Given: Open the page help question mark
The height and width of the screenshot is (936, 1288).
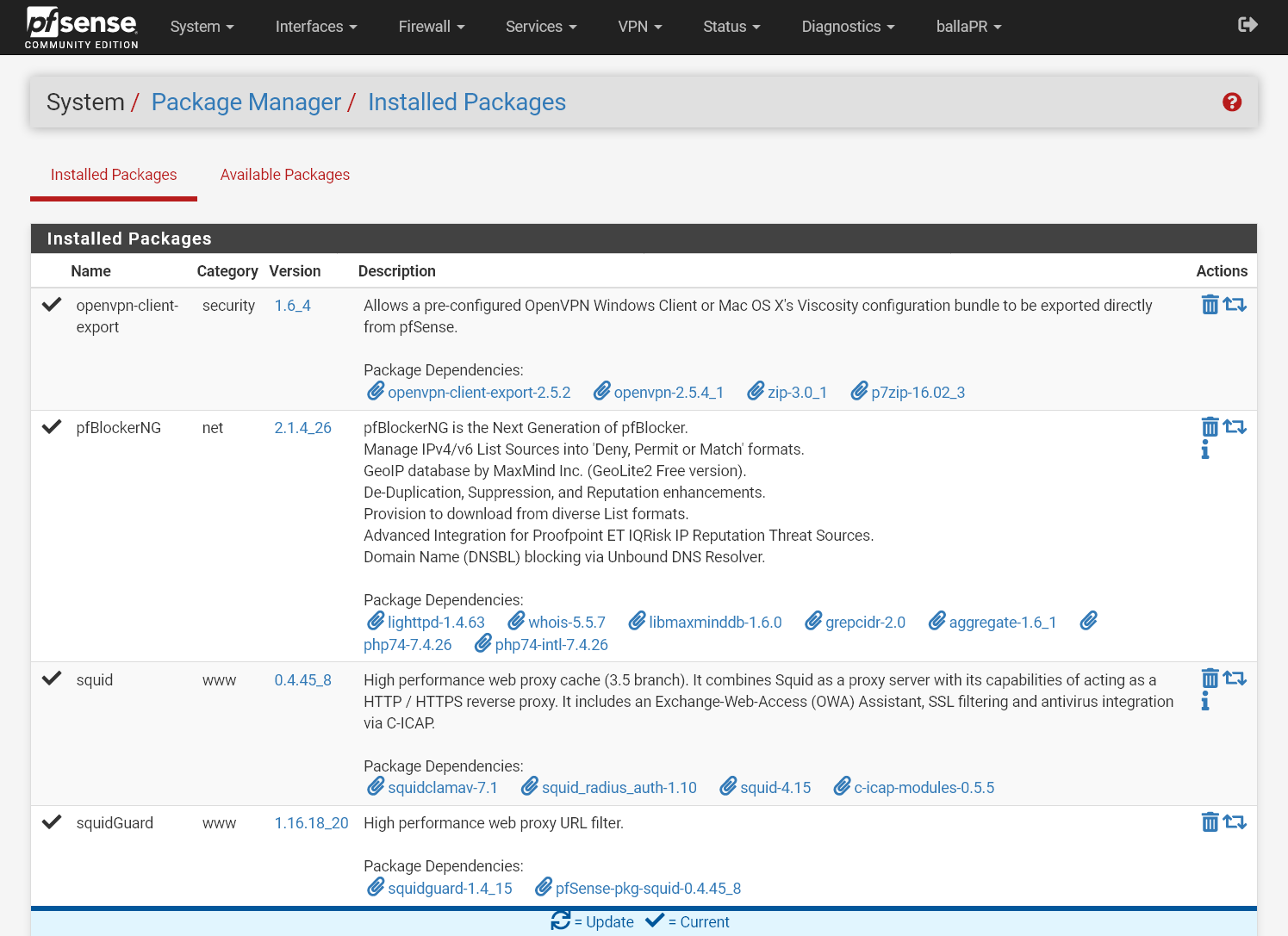Looking at the screenshot, I should (x=1232, y=102).
